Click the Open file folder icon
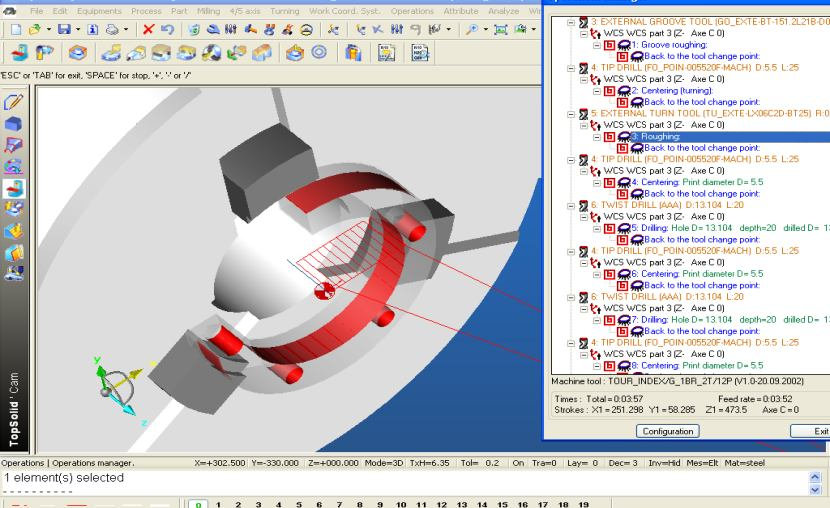This screenshot has width=830, height=508. pos(35,30)
